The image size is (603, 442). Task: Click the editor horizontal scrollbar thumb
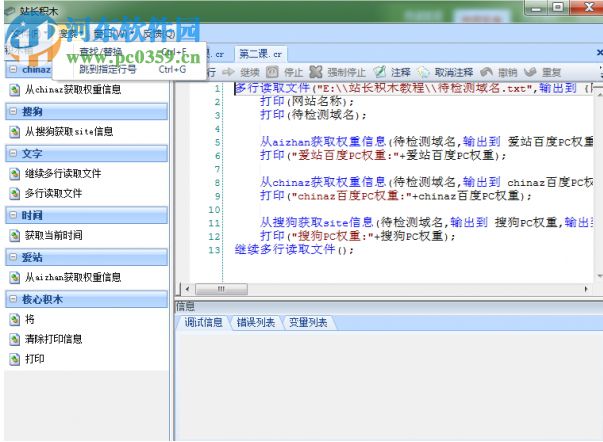point(221,289)
